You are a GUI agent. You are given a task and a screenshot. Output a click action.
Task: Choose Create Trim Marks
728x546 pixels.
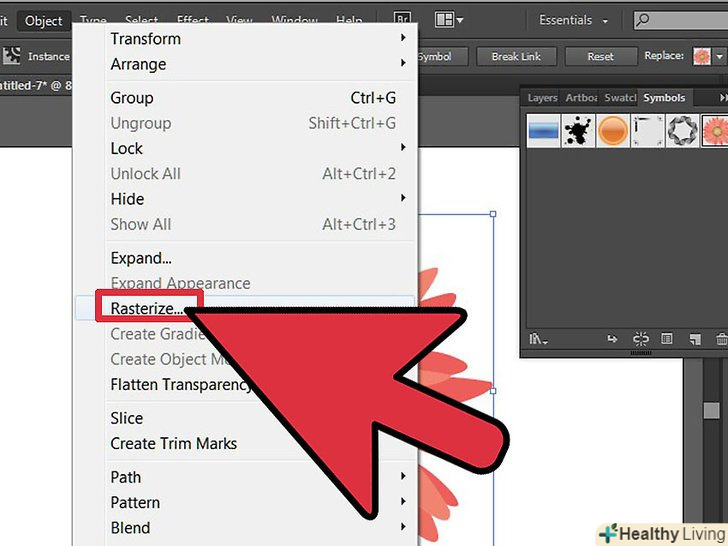[x=174, y=443]
